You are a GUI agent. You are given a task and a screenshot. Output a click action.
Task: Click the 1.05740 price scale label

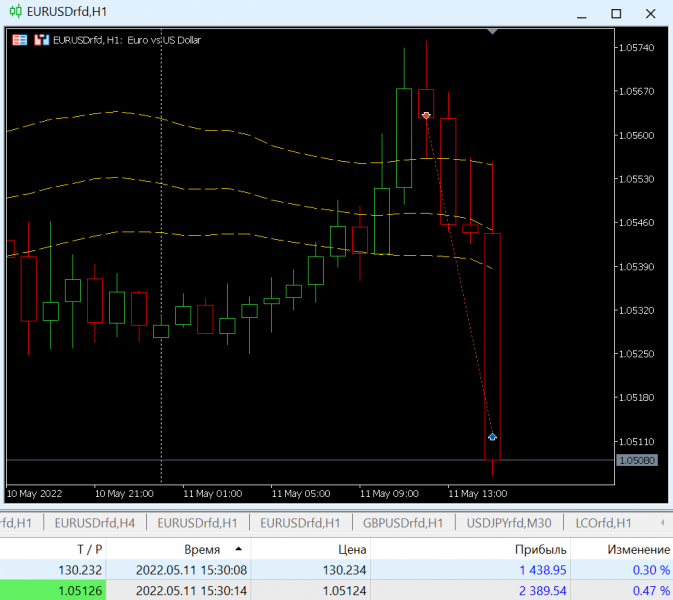636,48
